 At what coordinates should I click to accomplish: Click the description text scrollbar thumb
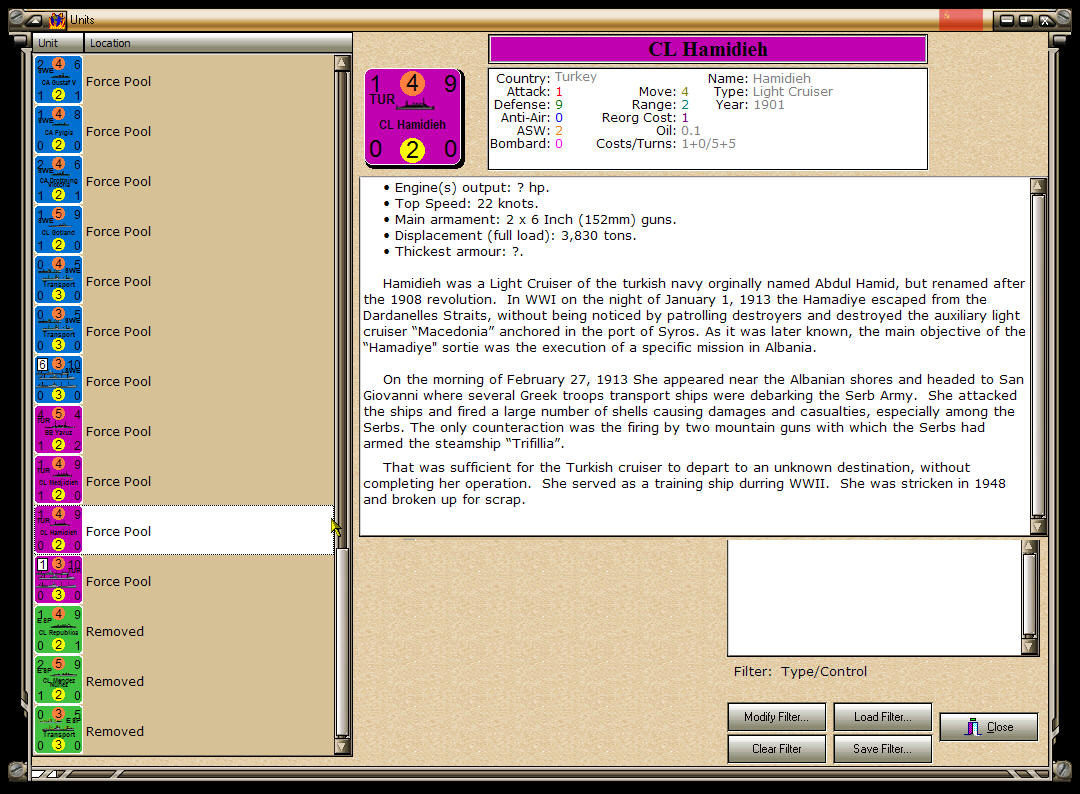(1038, 355)
